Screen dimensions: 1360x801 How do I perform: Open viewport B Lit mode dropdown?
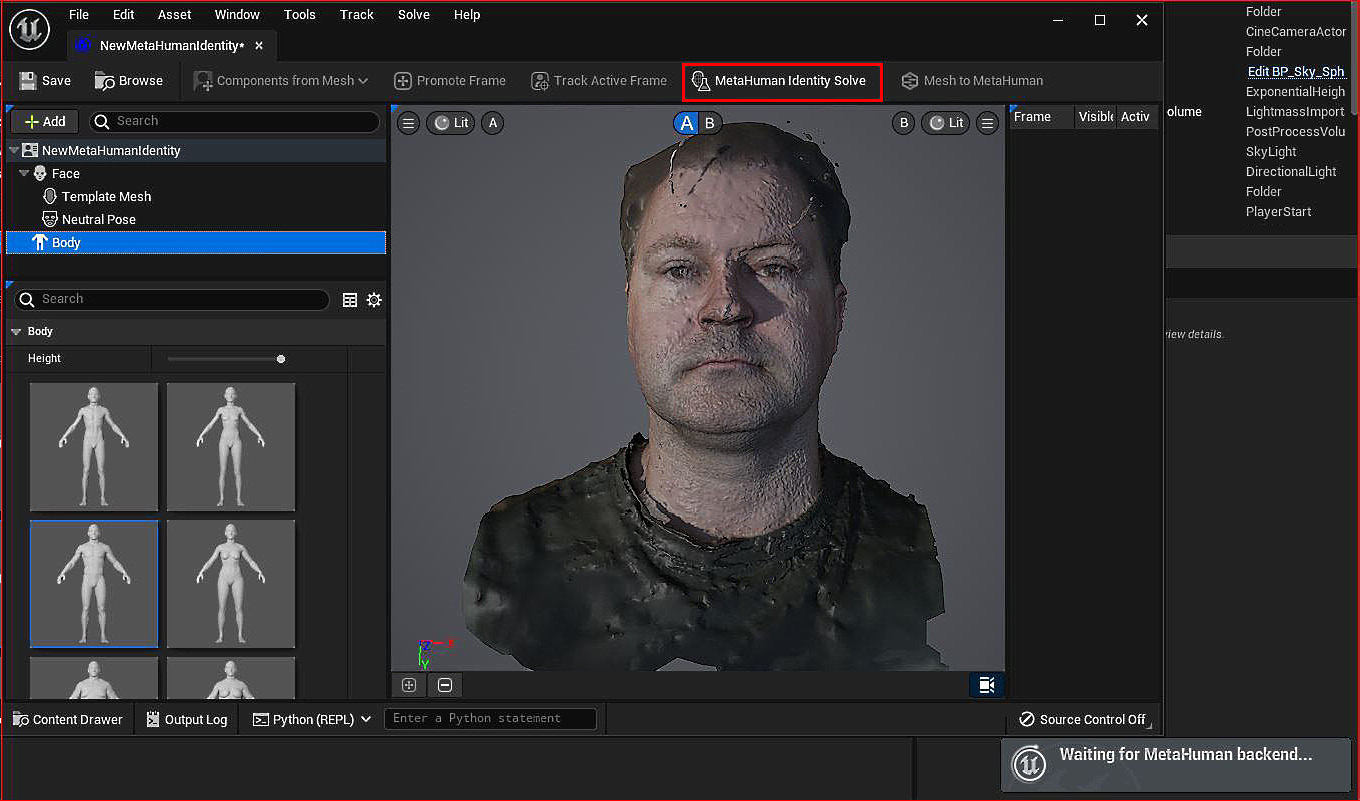point(945,123)
